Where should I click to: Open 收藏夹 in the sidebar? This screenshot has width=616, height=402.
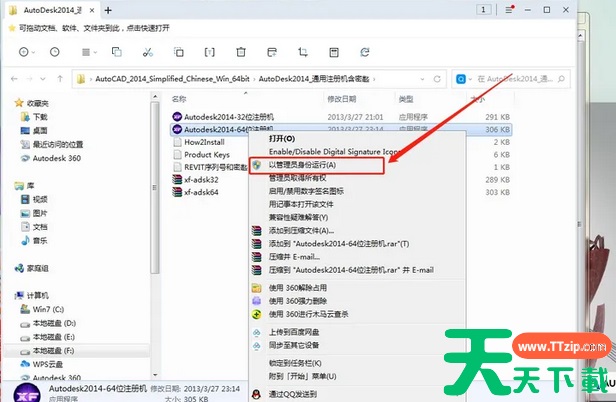point(37,103)
